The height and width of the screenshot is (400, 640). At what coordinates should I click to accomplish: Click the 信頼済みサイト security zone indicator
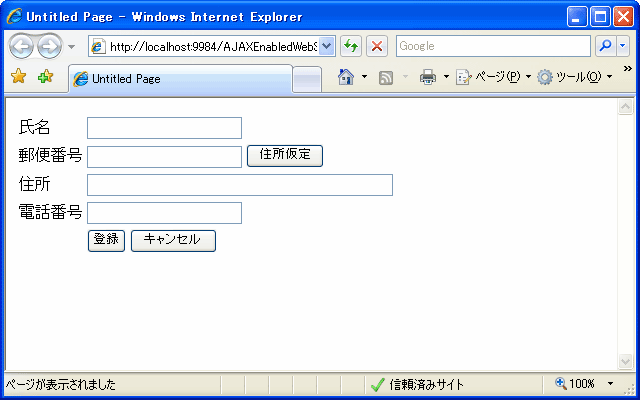[x=417, y=384]
